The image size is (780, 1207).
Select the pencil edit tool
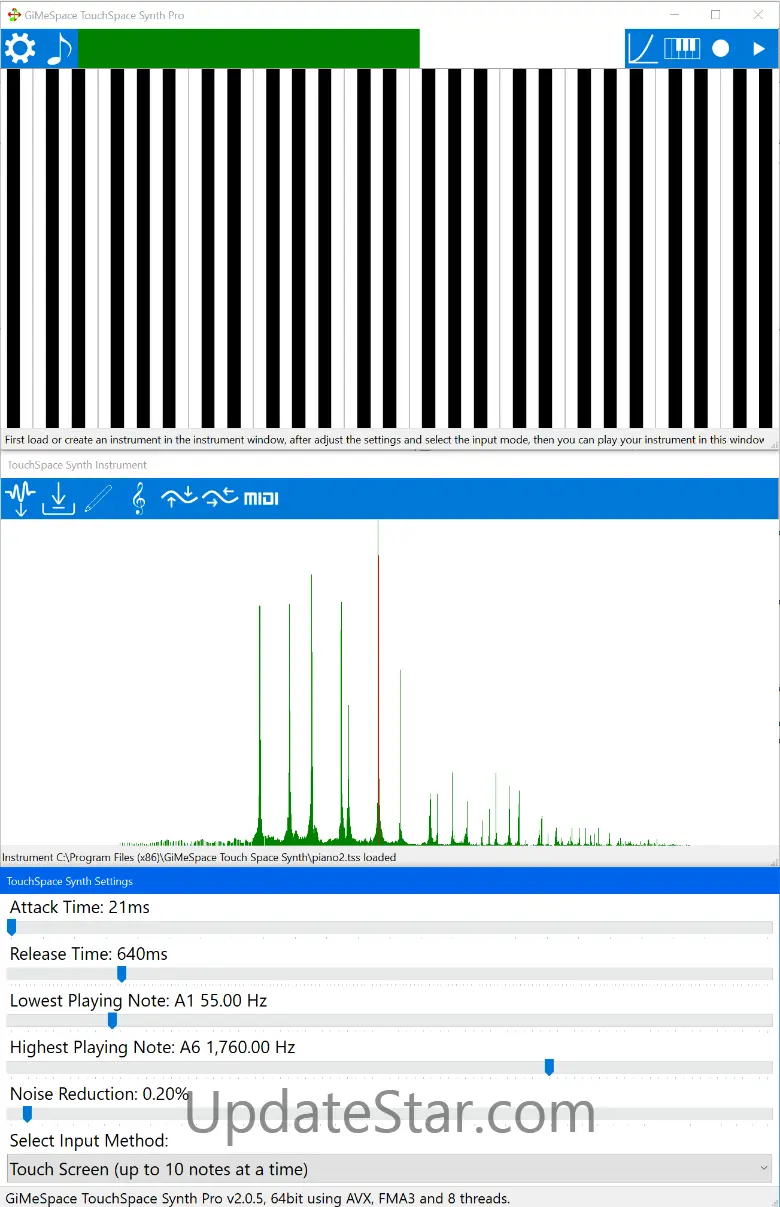tap(98, 498)
